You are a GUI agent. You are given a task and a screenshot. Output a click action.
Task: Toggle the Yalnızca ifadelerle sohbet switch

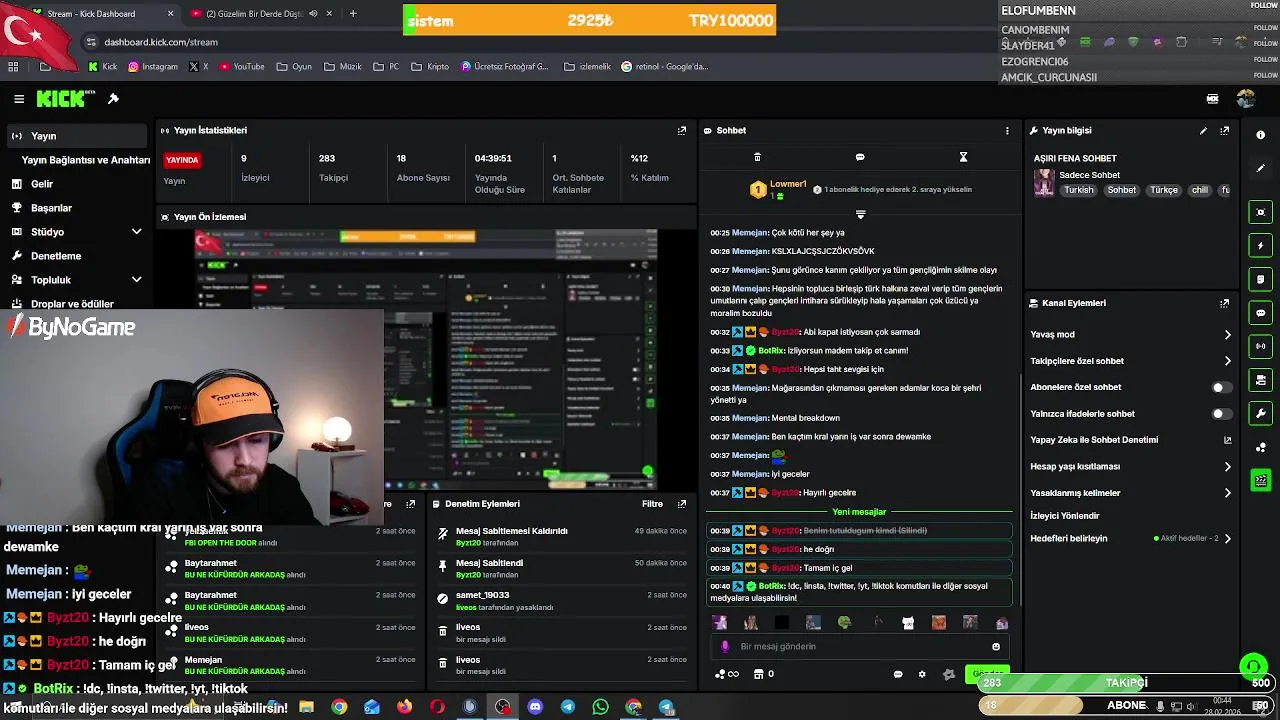(x=1221, y=414)
